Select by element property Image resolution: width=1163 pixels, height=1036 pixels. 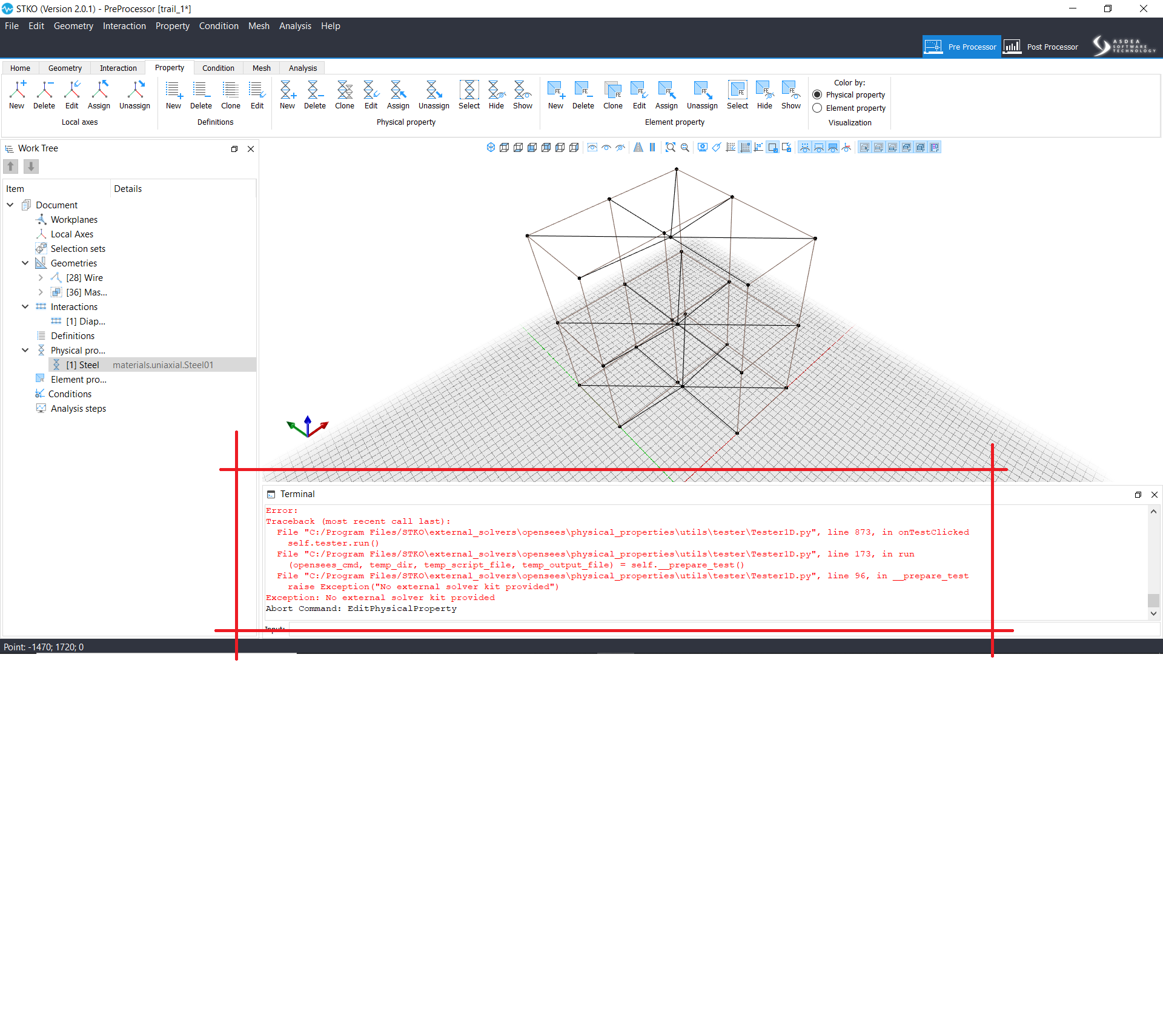(737, 95)
